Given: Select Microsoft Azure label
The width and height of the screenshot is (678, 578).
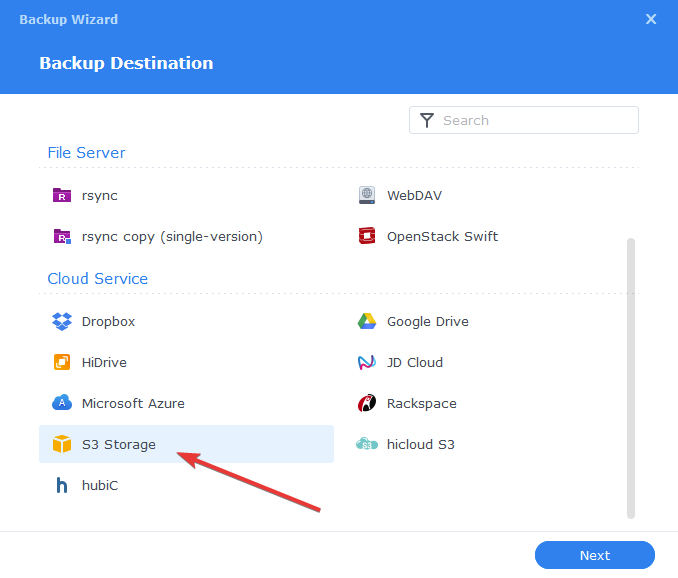Looking at the screenshot, I should pos(133,403).
